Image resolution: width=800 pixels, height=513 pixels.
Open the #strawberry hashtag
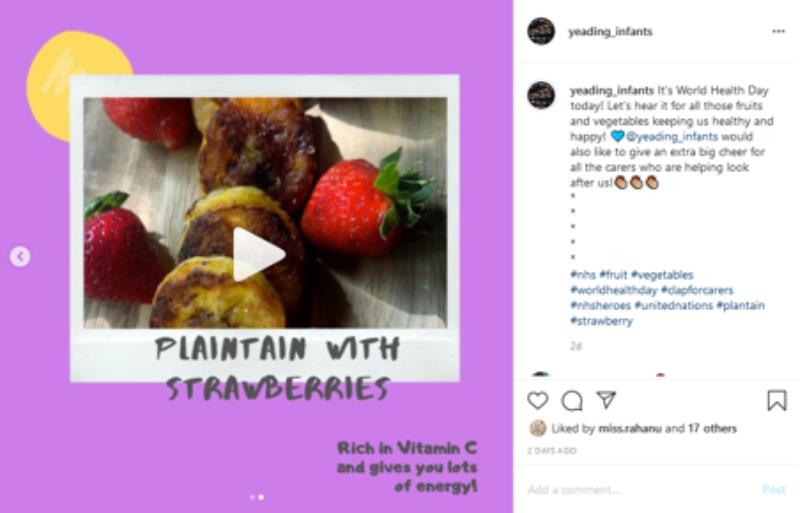[x=601, y=321]
